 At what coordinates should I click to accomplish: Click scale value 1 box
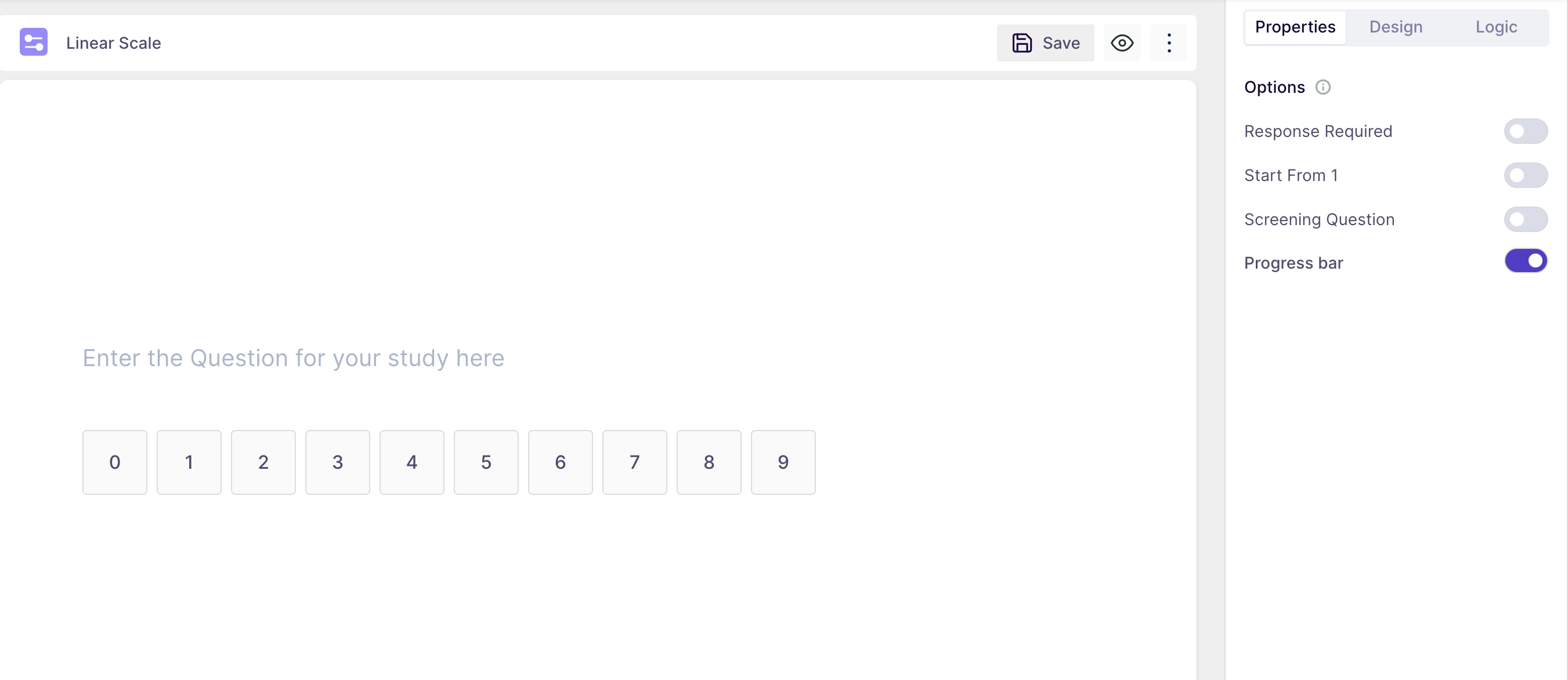coord(189,462)
